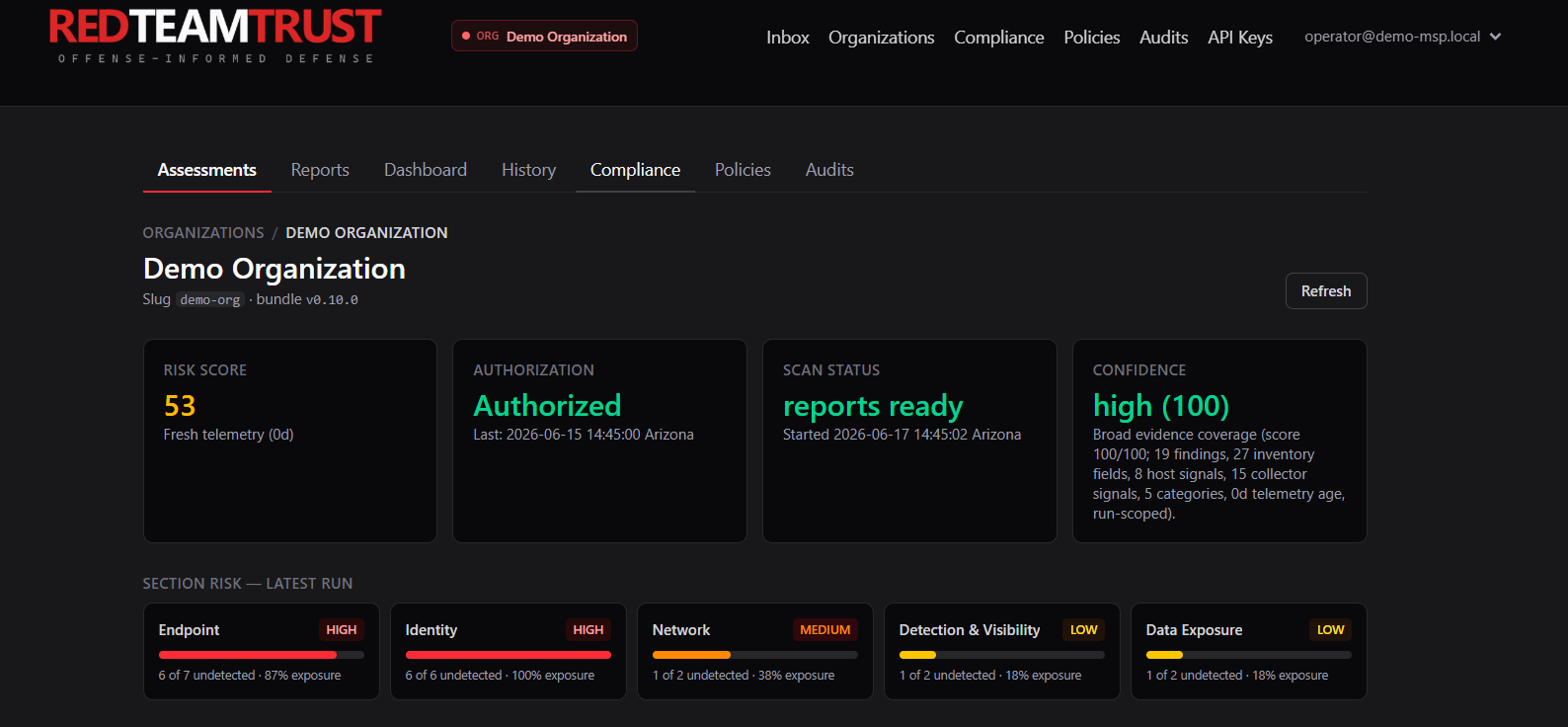Open the Demo Organization org badge
This screenshot has height=727, width=1568.
click(544, 36)
